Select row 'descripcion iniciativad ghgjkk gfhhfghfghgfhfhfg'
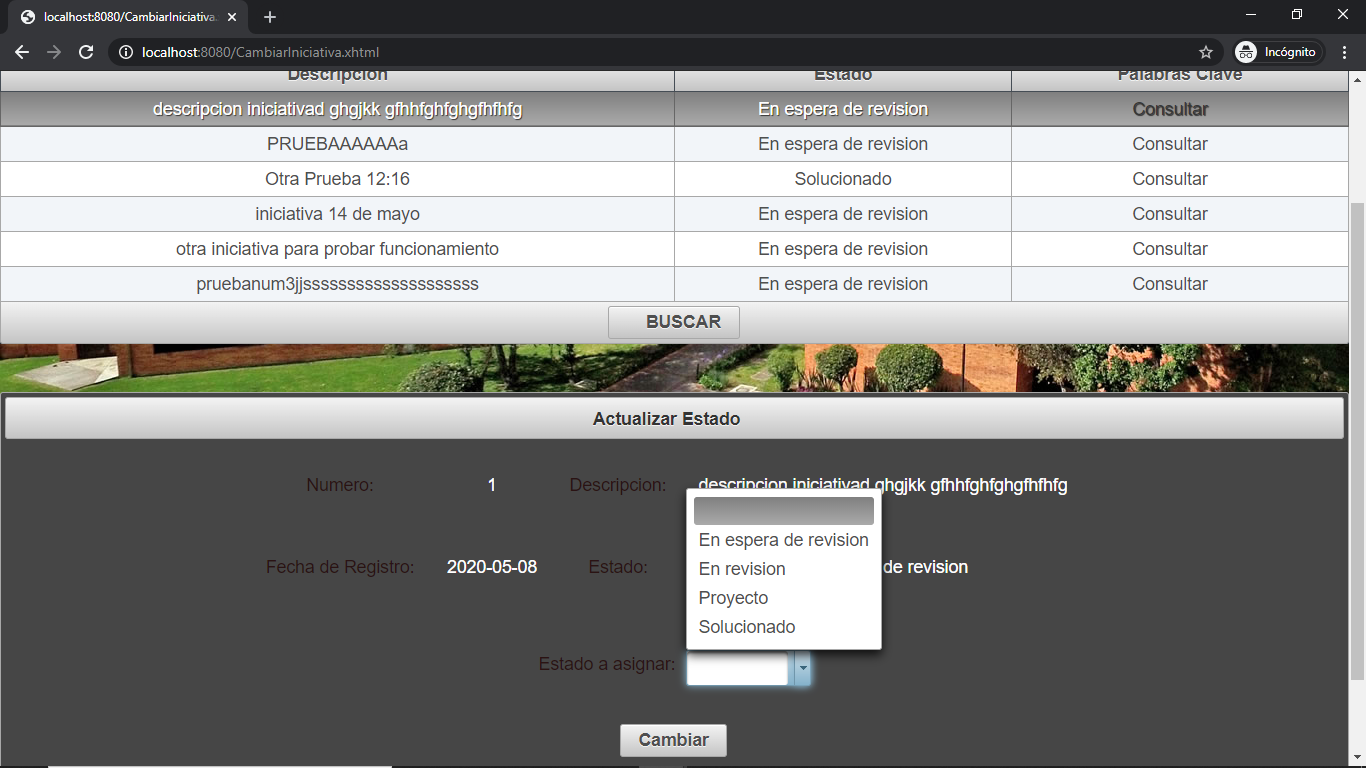This screenshot has height=768, width=1366. coord(674,109)
